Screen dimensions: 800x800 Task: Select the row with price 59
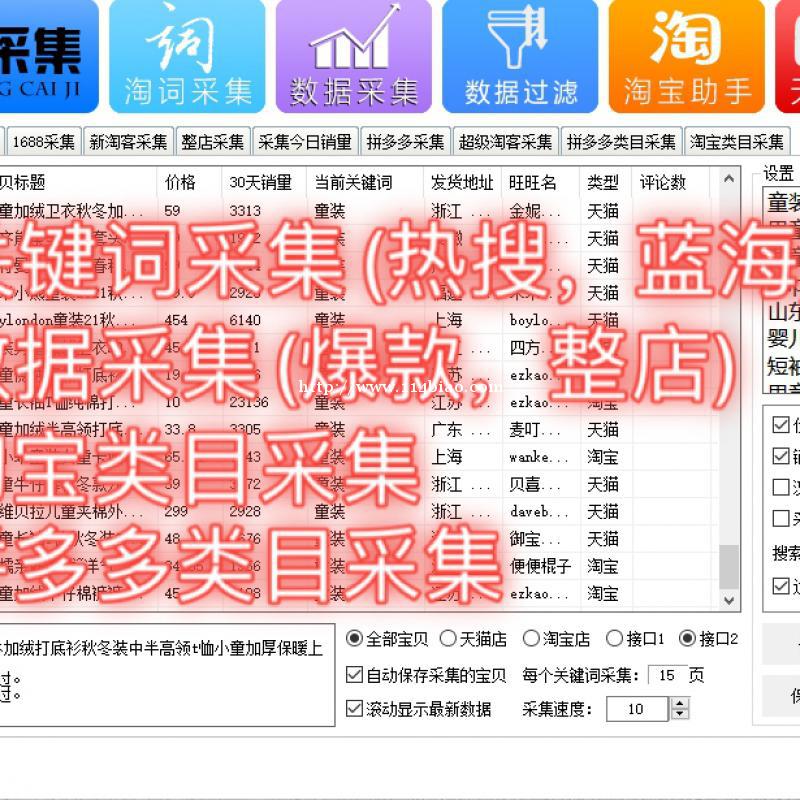point(357,211)
